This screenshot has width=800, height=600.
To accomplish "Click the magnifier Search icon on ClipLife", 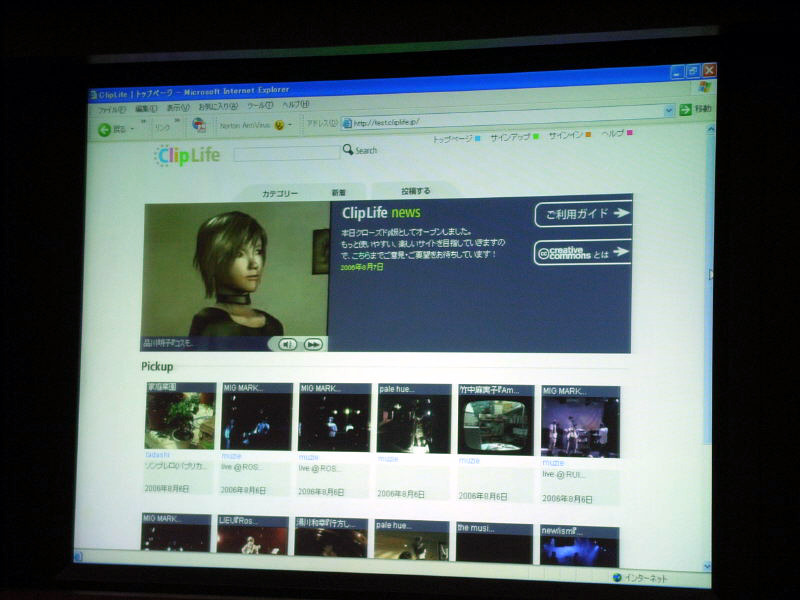I will pyautogui.click(x=348, y=150).
